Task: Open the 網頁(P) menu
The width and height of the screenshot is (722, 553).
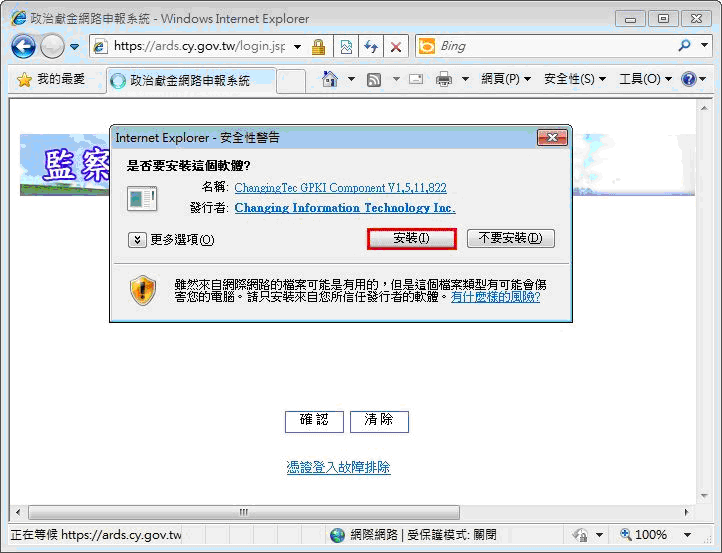Action: 505,79
